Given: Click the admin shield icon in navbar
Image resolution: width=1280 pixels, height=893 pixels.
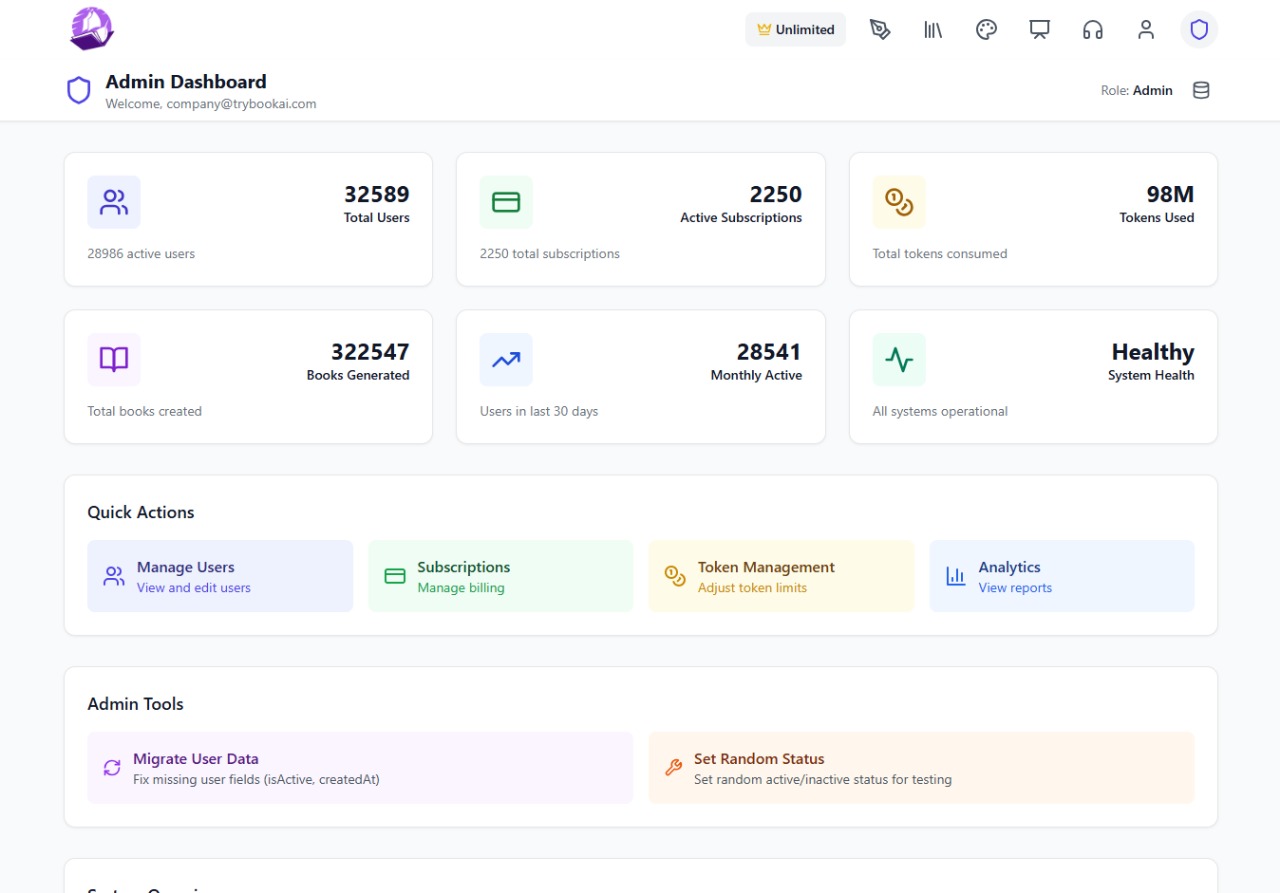Looking at the screenshot, I should [x=1199, y=30].
